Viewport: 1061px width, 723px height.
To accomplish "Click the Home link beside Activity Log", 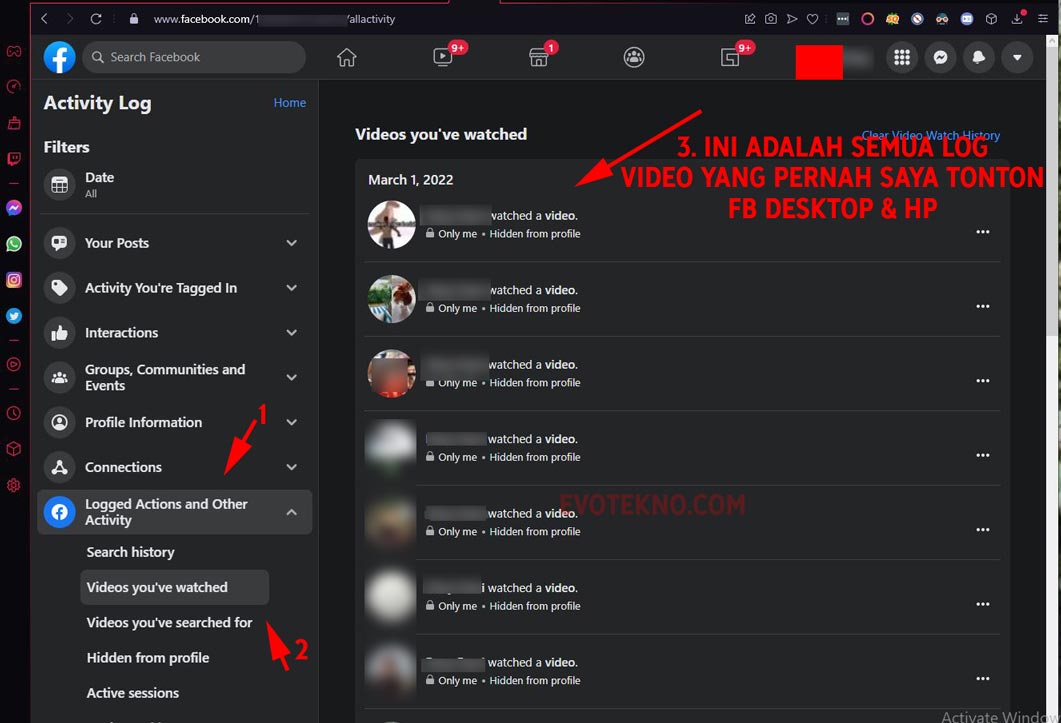I will click(290, 103).
